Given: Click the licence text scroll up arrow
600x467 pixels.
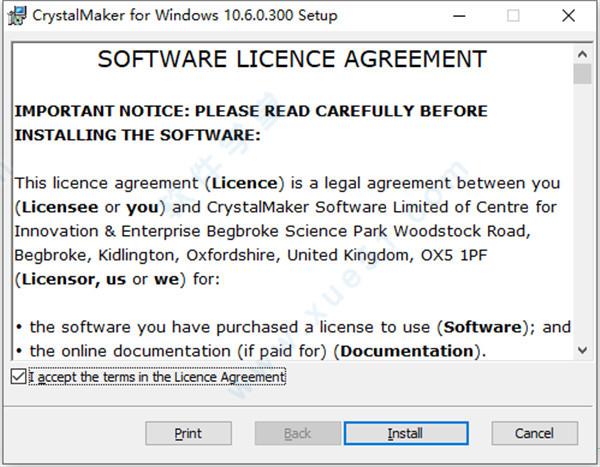Looking at the screenshot, I should coord(582,54).
